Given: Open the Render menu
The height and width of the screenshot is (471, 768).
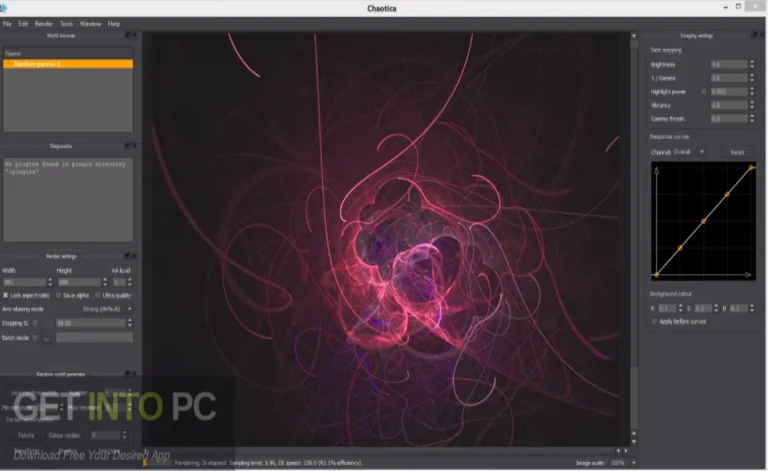Looking at the screenshot, I should coord(44,24).
